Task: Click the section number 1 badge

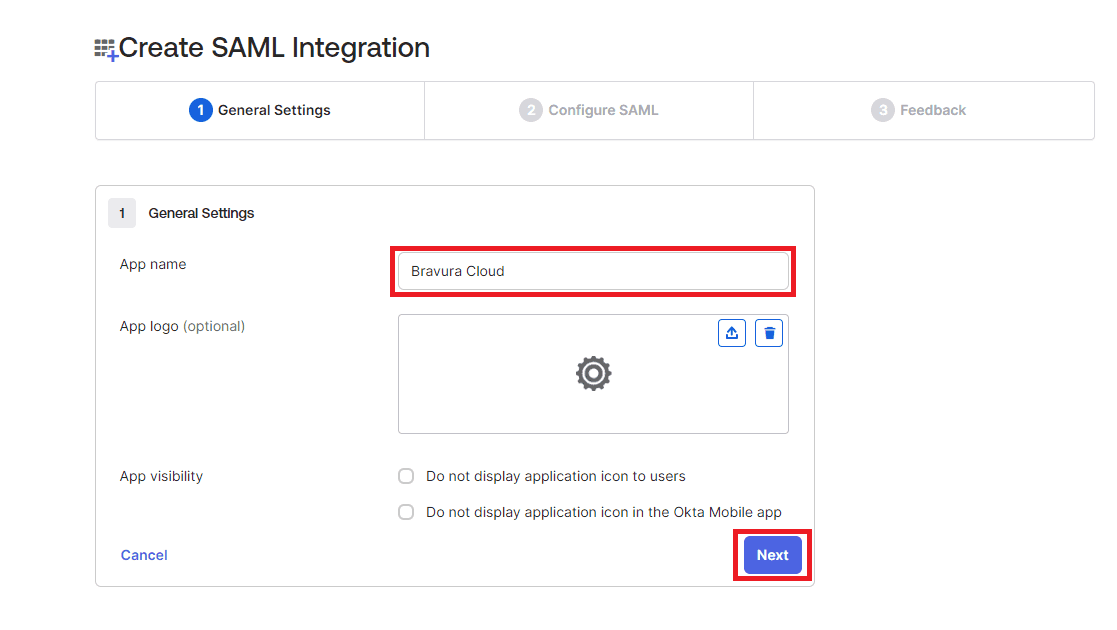Action: 122,213
